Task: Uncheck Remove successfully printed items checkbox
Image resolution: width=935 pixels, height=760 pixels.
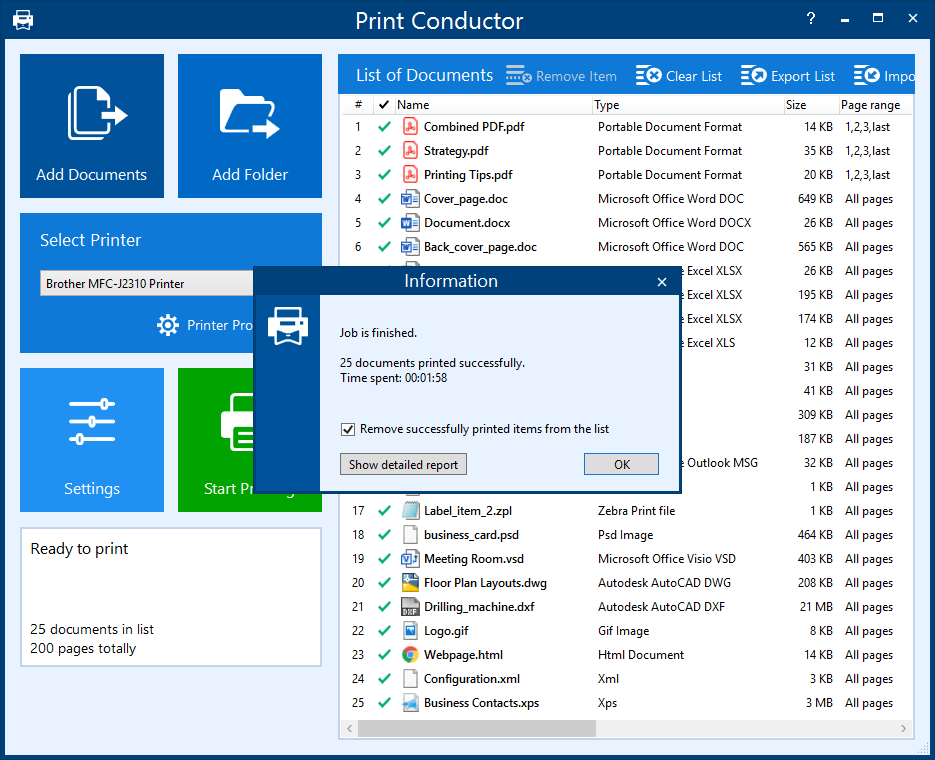Action: pyautogui.click(x=348, y=429)
